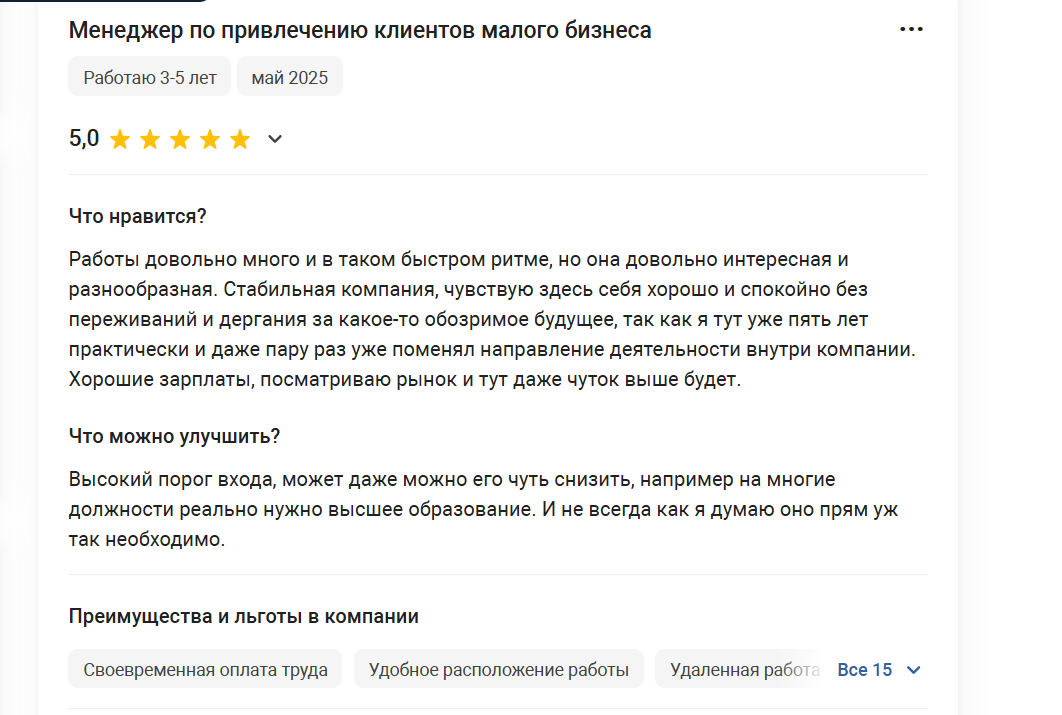Open the three-dots review options menu

tap(911, 30)
